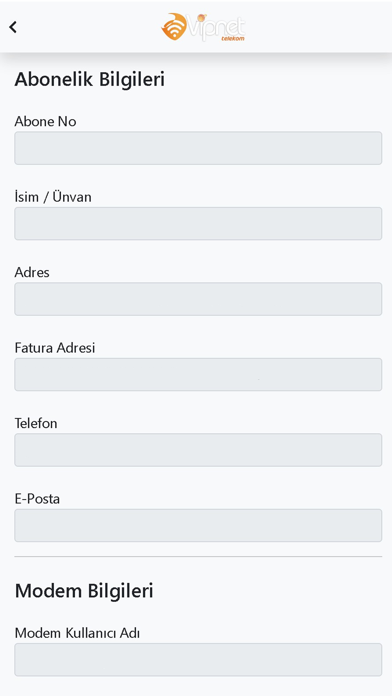Image resolution: width=392 pixels, height=696 pixels.
Task: Click the Modem Kullanıcı Adı label
Action: [x=77, y=633]
